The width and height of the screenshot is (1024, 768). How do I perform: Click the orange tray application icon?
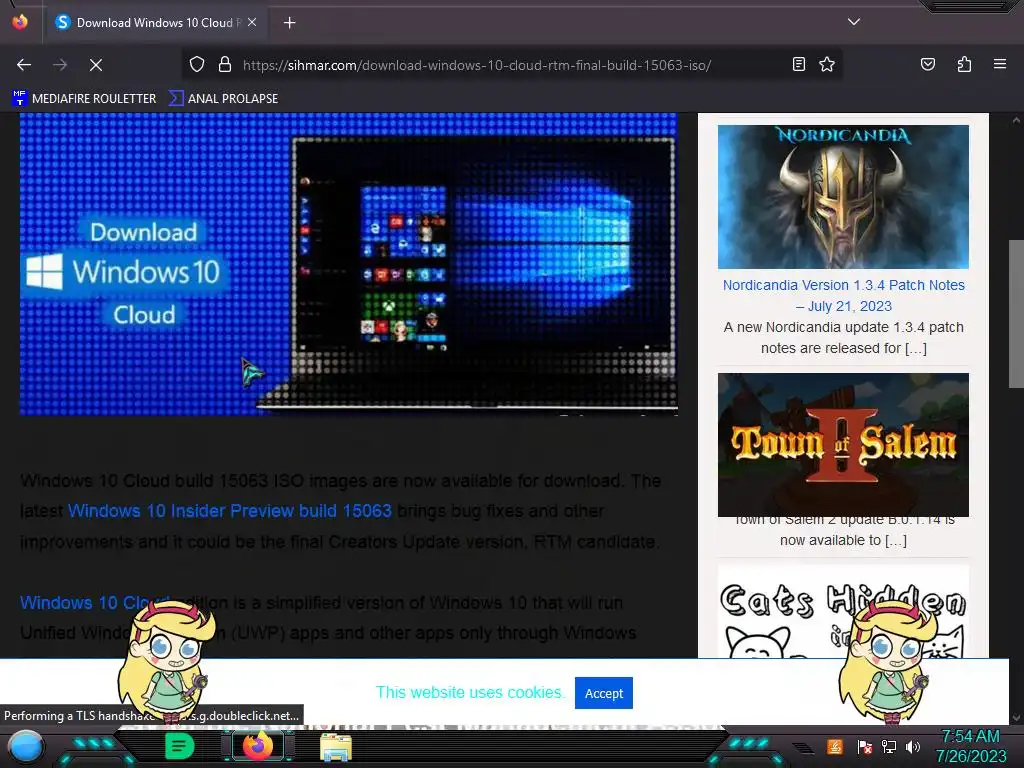click(834, 746)
